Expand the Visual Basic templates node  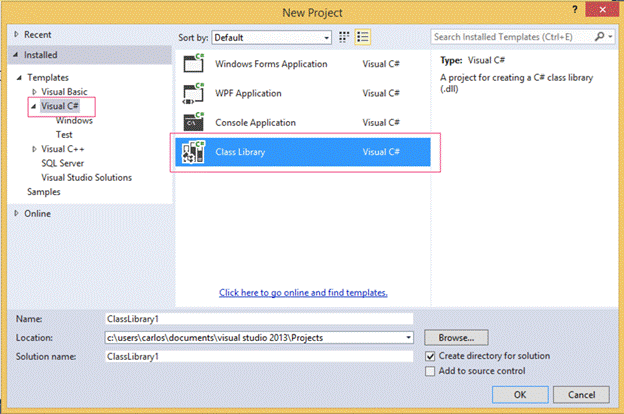[x=35, y=91]
